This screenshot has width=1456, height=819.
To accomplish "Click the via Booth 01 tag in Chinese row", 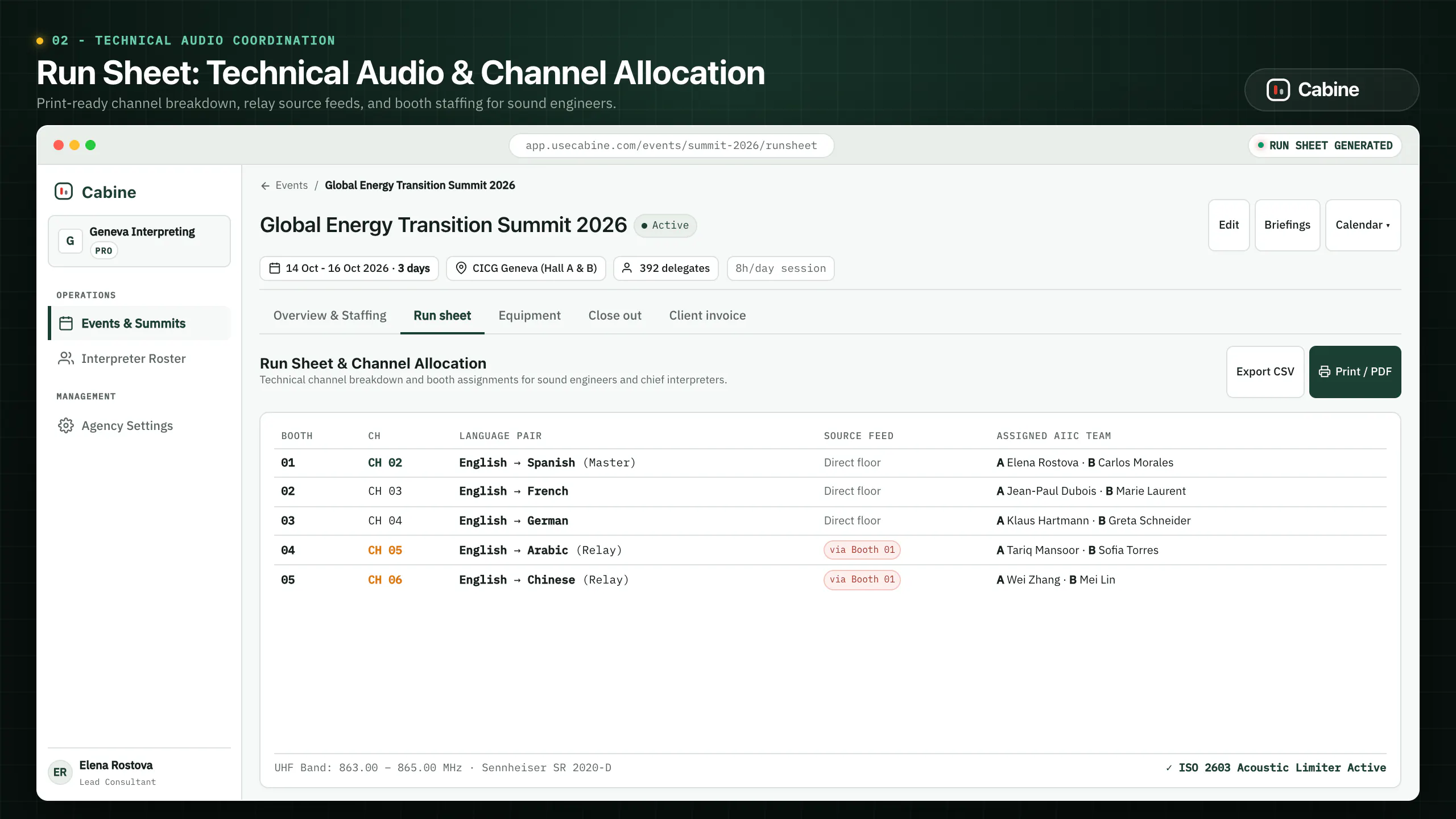I will pyautogui.click(x=862, y=580).
